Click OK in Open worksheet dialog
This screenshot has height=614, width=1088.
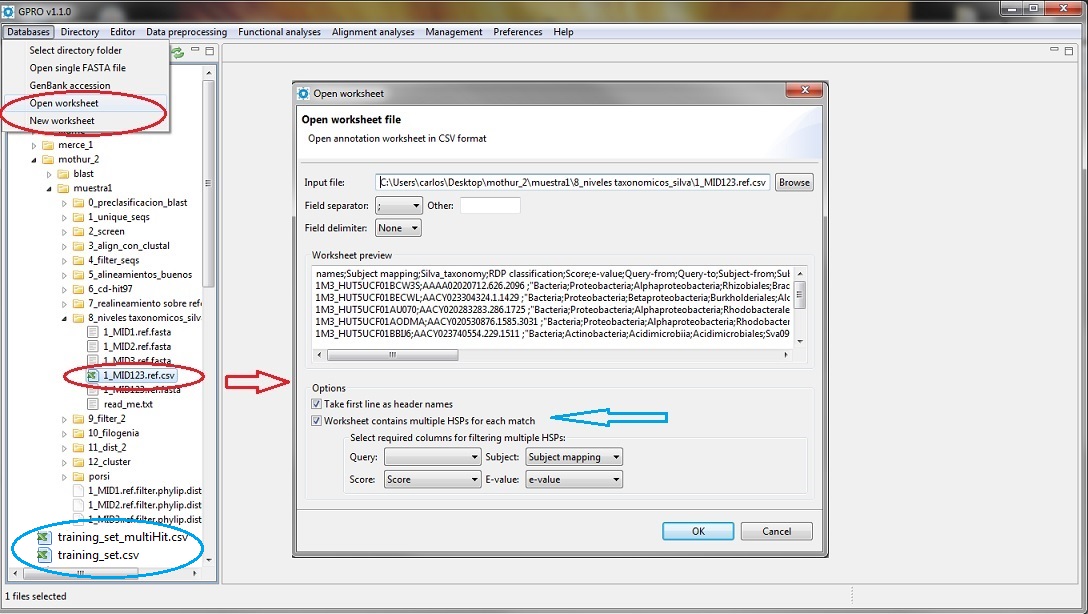[x=698, y=531]
